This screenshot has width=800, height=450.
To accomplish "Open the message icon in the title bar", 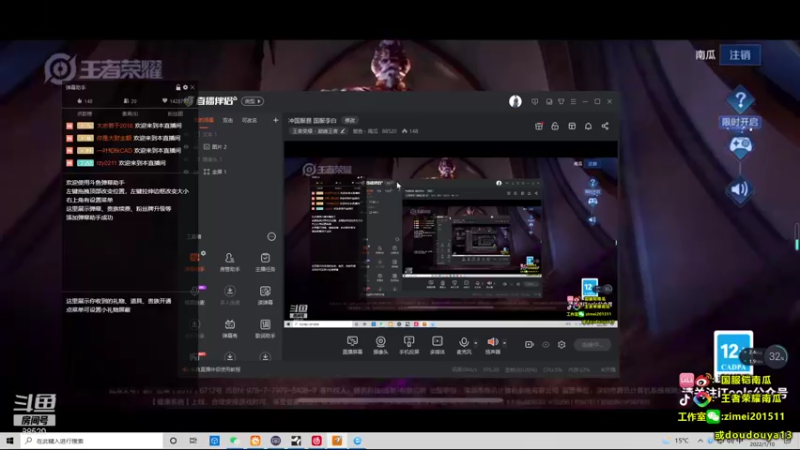I will point(534,102).
